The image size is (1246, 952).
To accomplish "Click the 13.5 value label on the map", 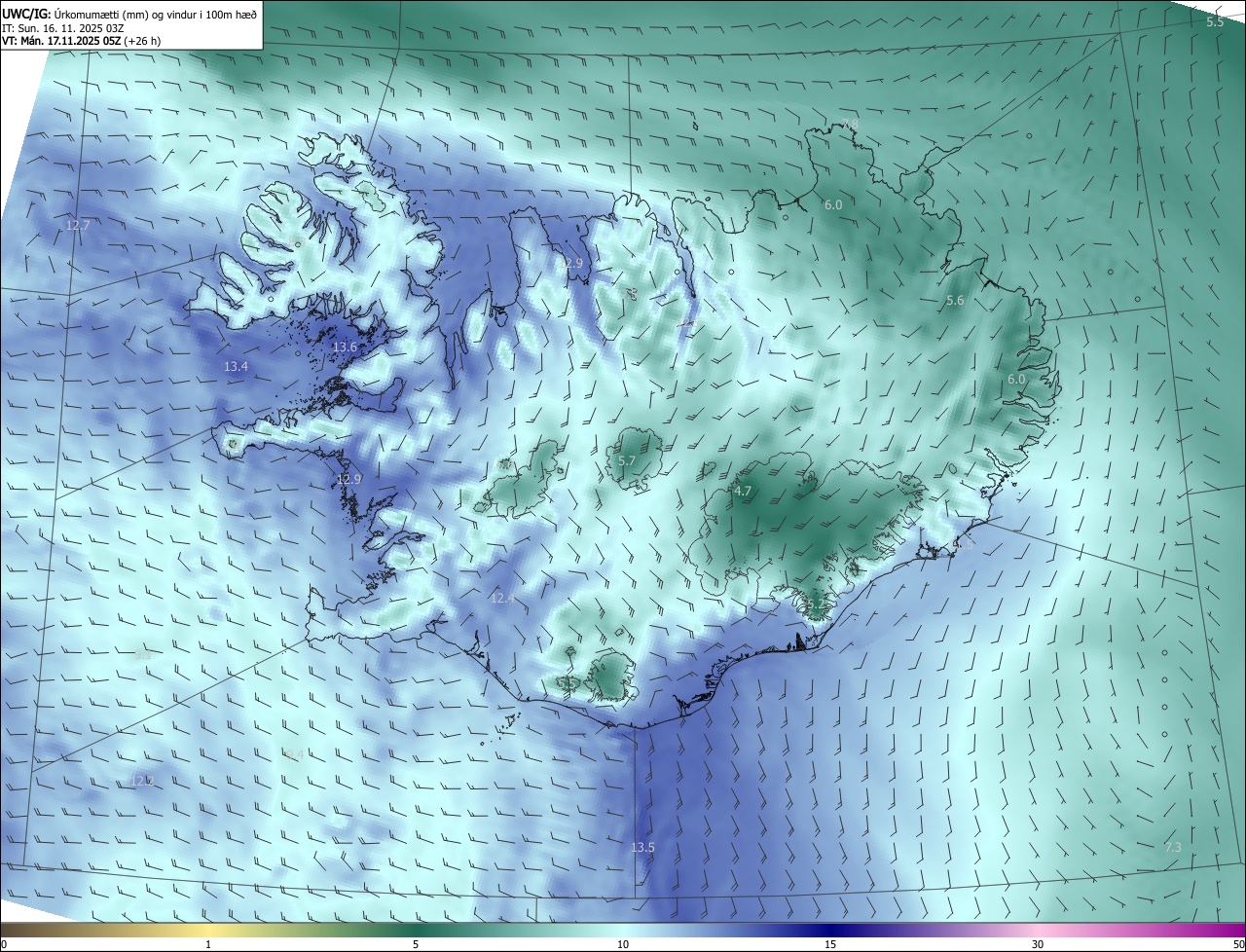I will tap(642, 847).
